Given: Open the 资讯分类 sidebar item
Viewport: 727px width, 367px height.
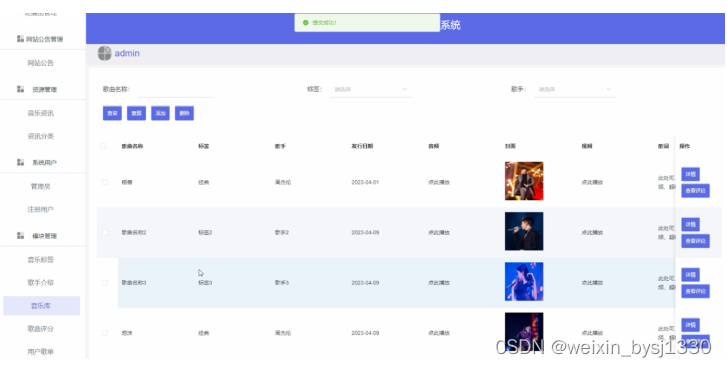Looking at the screenshot, I should click(41, 136).
